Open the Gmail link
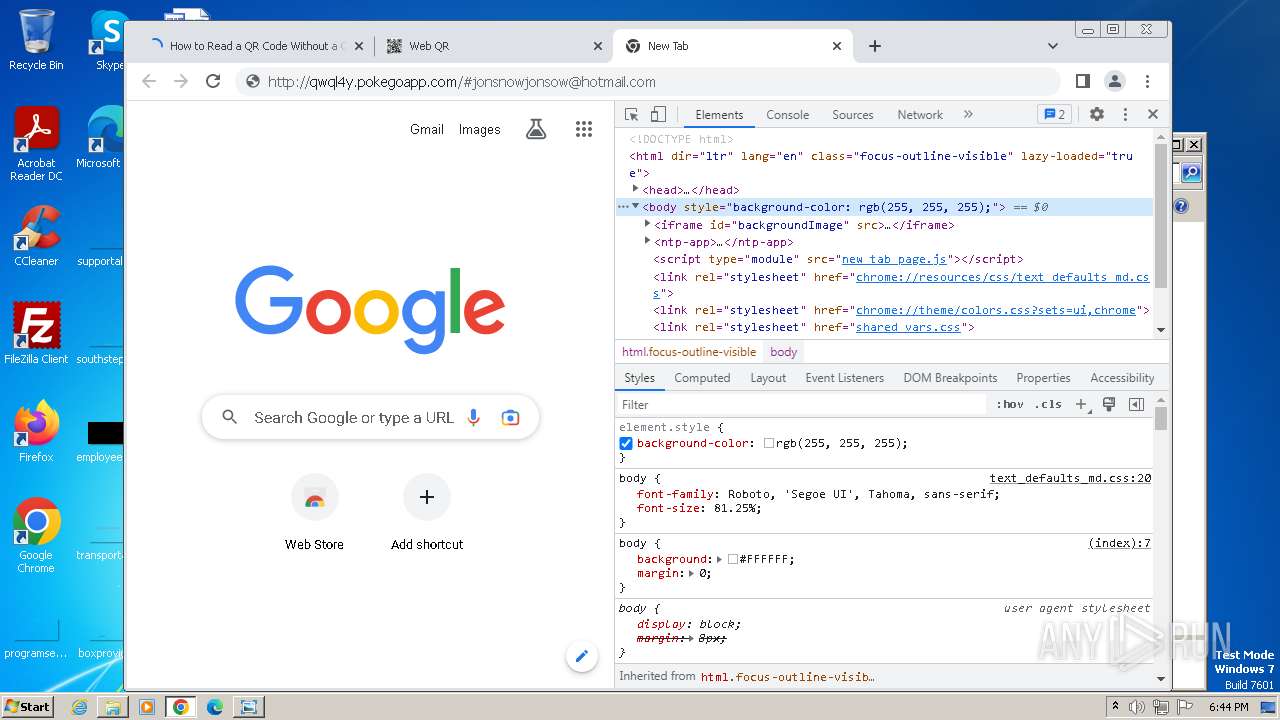Screen dimensions: 1280x720 [427, 129]
